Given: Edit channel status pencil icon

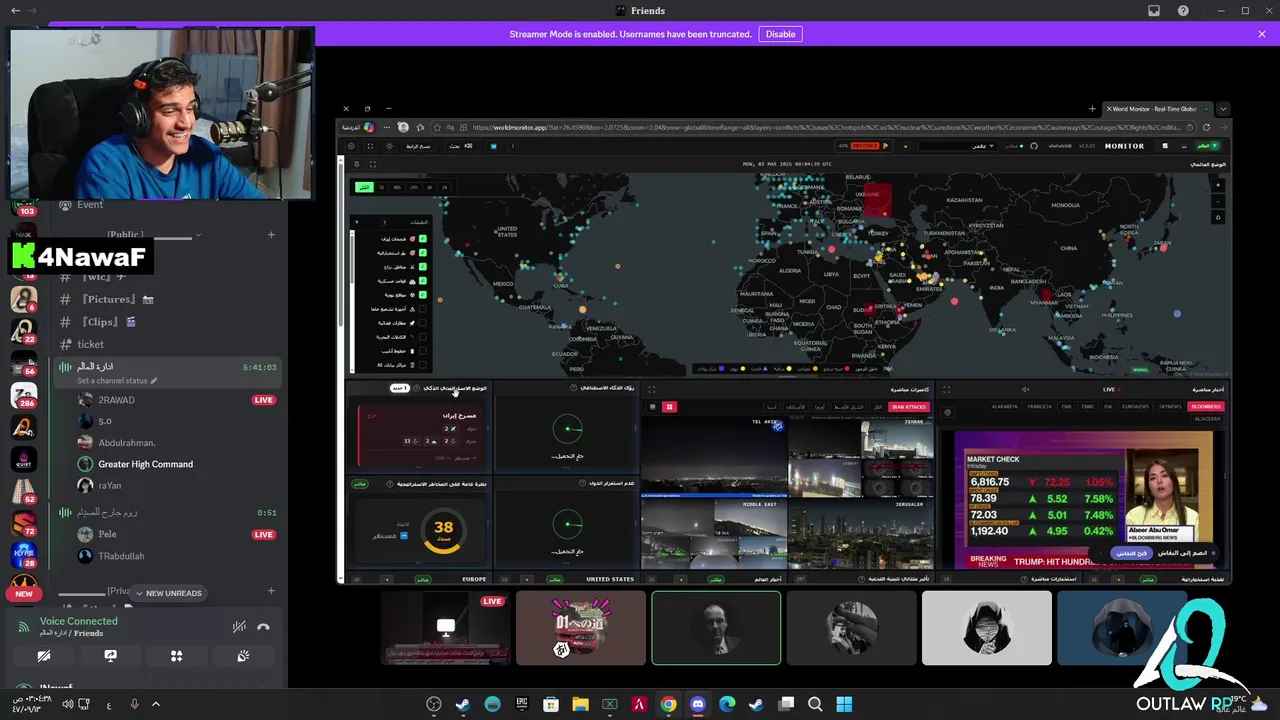Looking at the screenshot, I should [154, 381].
